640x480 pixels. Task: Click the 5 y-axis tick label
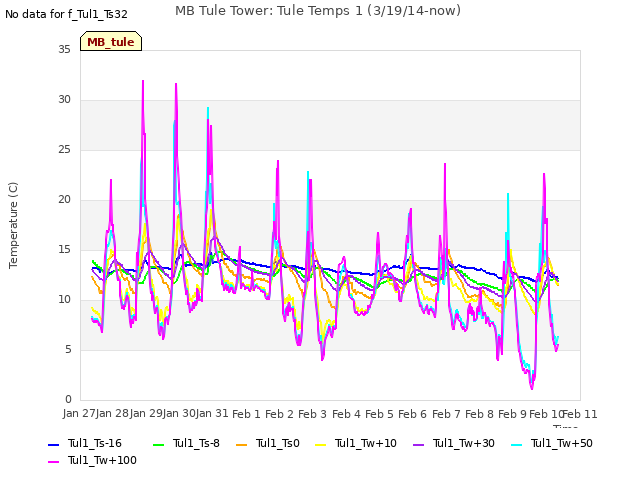pyautogui.click(x=68, y=349)
